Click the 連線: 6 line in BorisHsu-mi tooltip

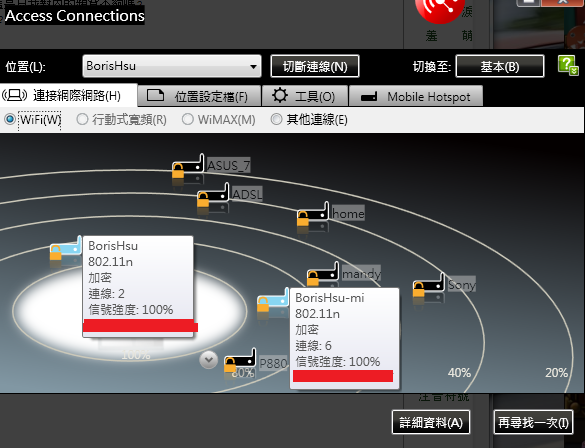[x=313, y=345]
